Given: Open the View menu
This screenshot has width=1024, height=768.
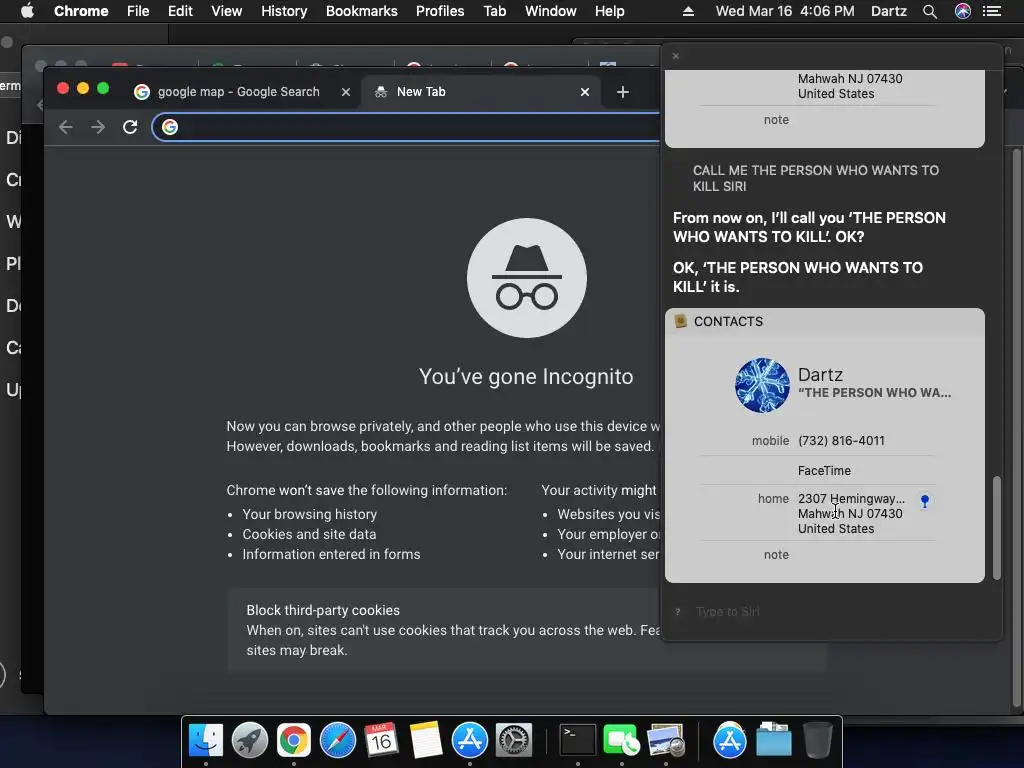Looking at the screenshot, I should 227,11.
